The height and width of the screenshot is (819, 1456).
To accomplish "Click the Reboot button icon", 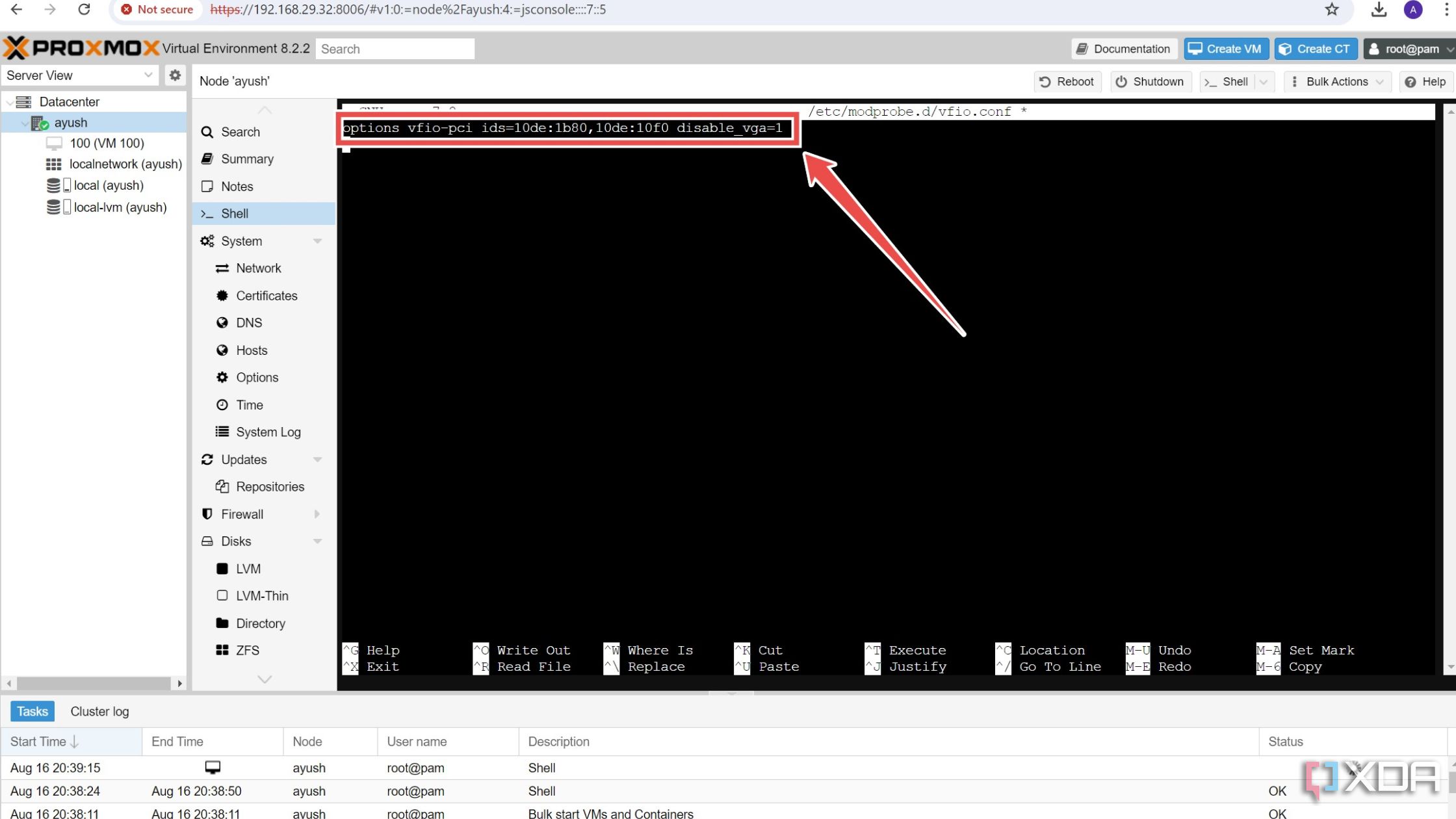I will tap(1044, 81).
